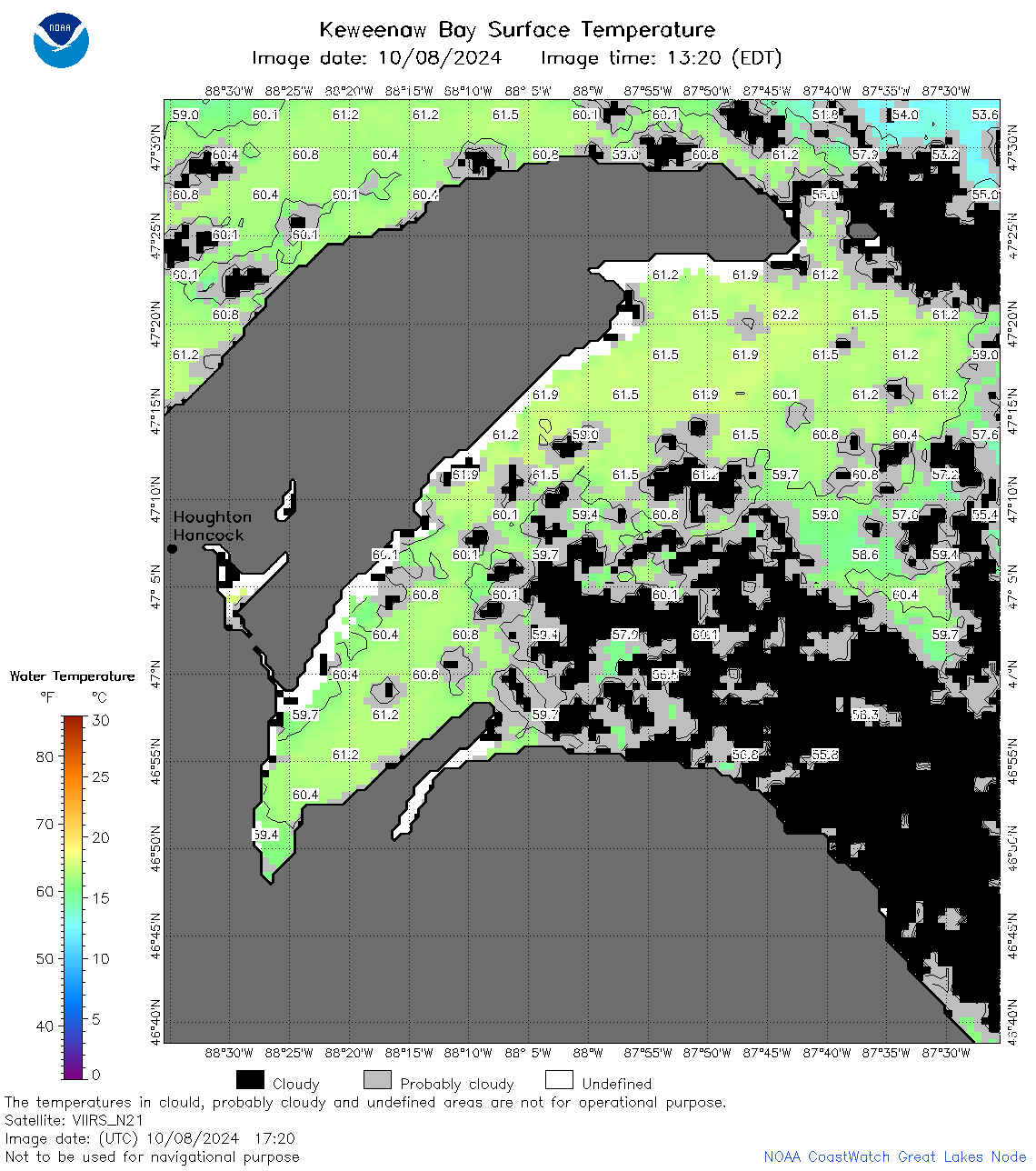
Task: Click the NOAA logo emblem
Action: 61,40
